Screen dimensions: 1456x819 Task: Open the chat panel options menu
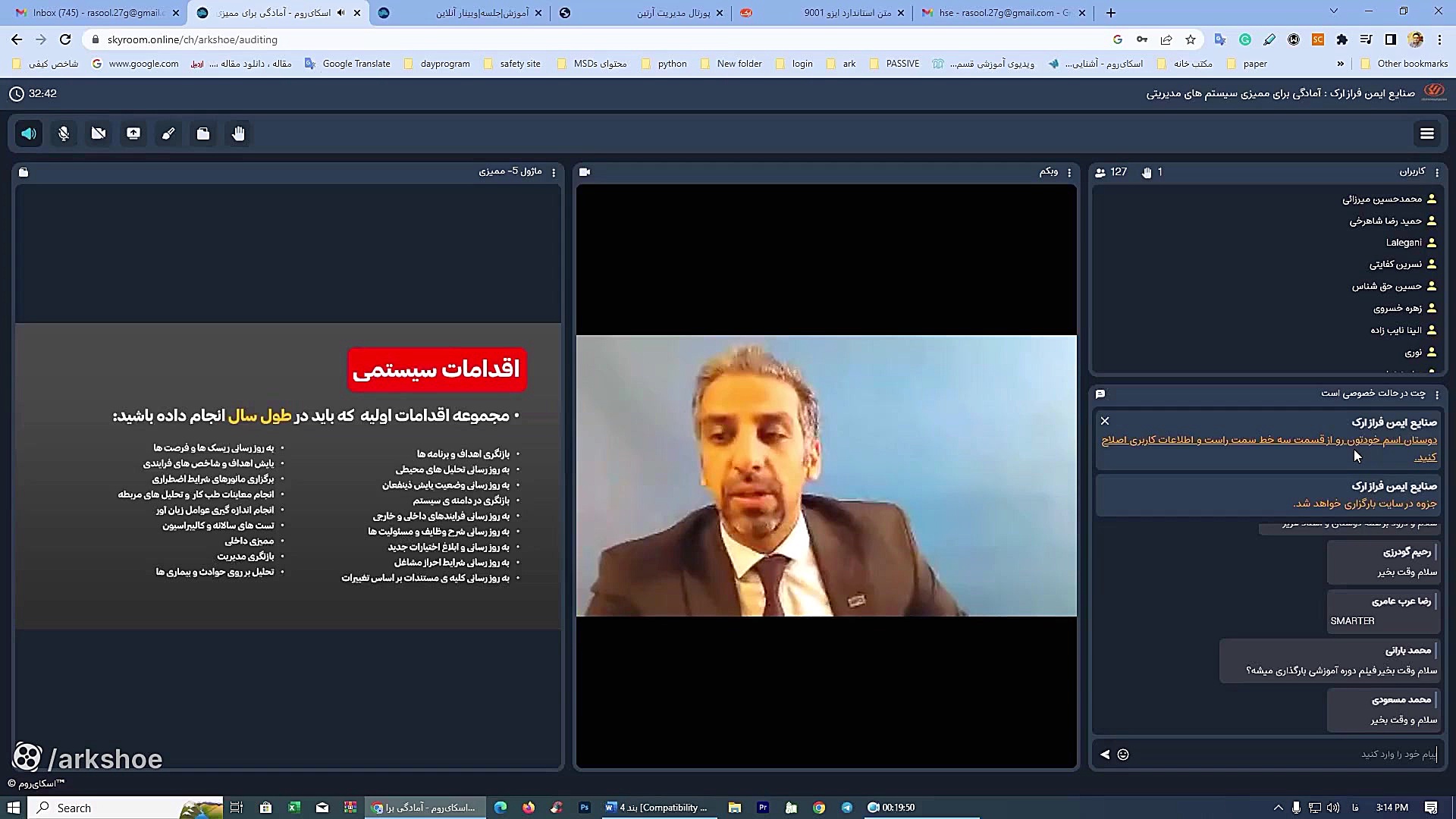tap(1437, 394)
